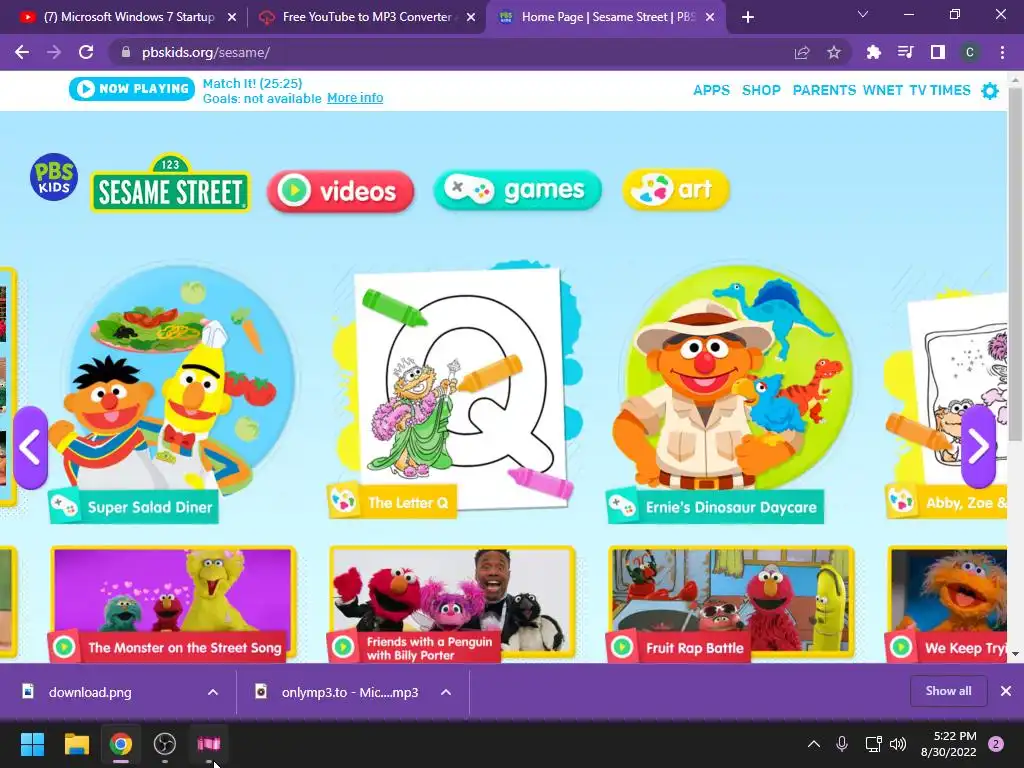Open the Extensions puzzle icon
The width and height of the screenshot is (1024, 768).
tap(873, 52)
